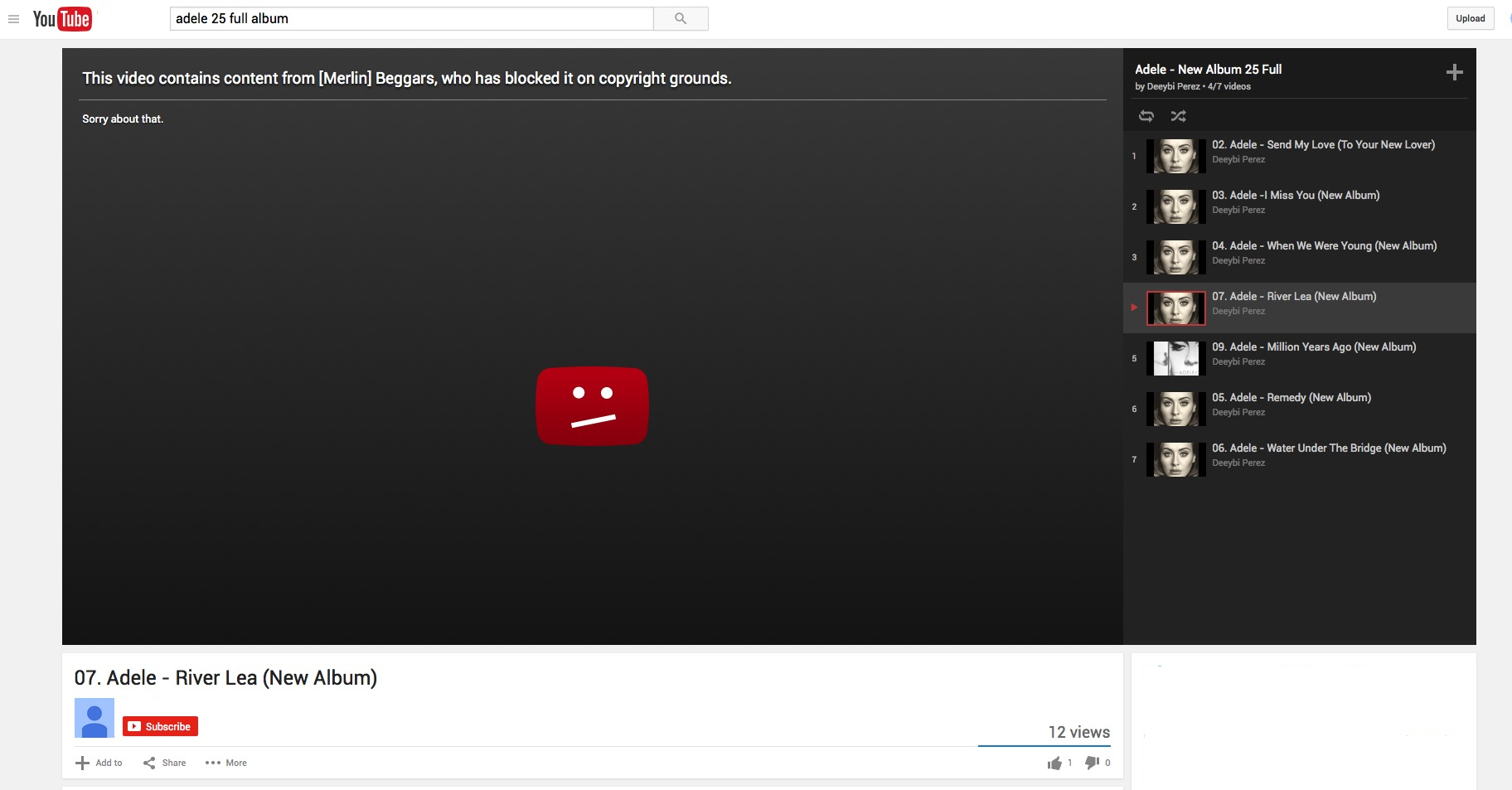Play '02. Adele - Send My Love' playlist item
This screenshot has height=790, width=1512.
pos(1299,157)
